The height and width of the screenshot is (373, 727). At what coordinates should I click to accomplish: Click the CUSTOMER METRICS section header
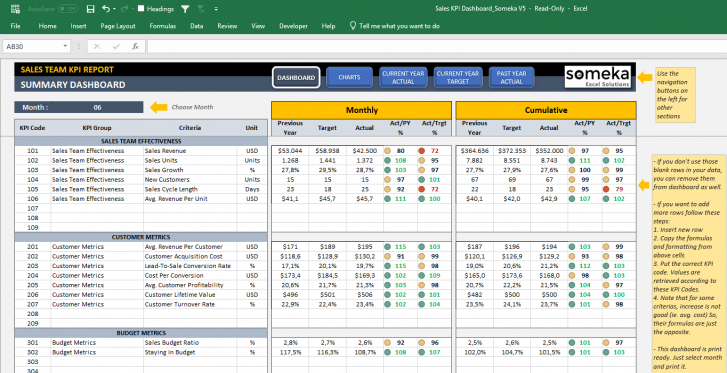point(141,237)
